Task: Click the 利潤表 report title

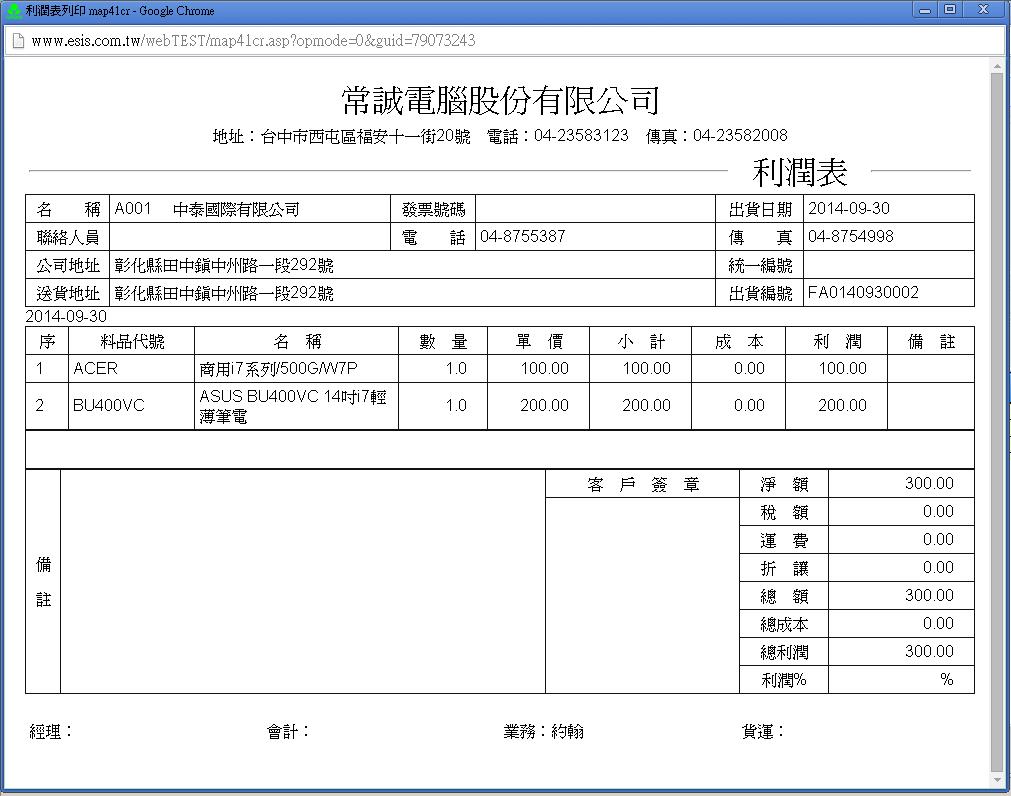Action: (x=800, y=173)
